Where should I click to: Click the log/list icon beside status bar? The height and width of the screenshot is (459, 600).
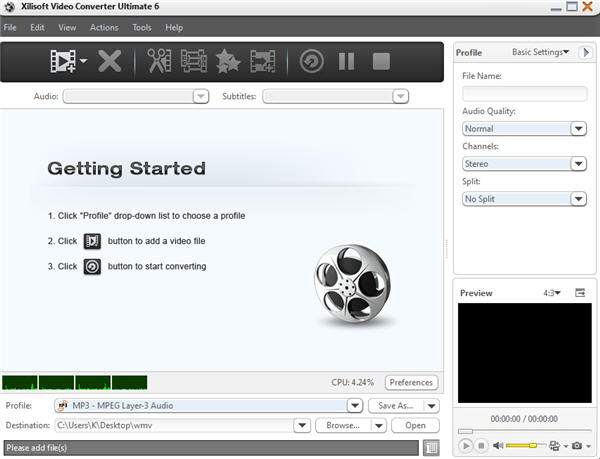click(x=431, y=448)
